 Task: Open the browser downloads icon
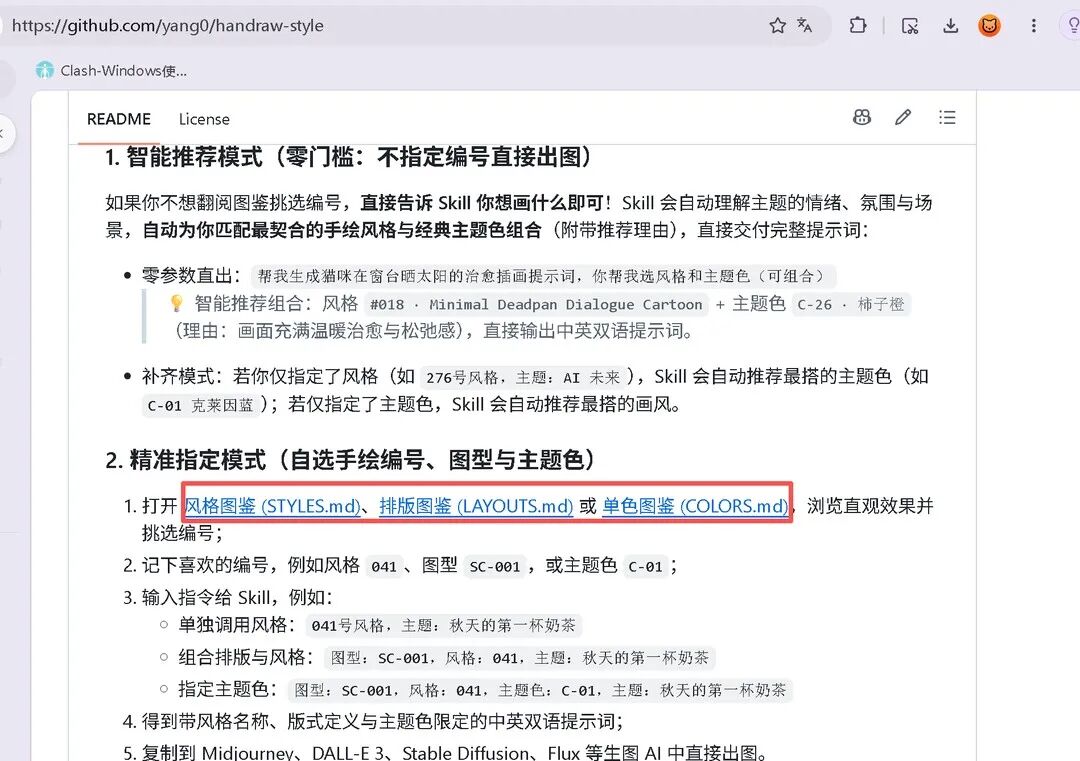[951, 26]
